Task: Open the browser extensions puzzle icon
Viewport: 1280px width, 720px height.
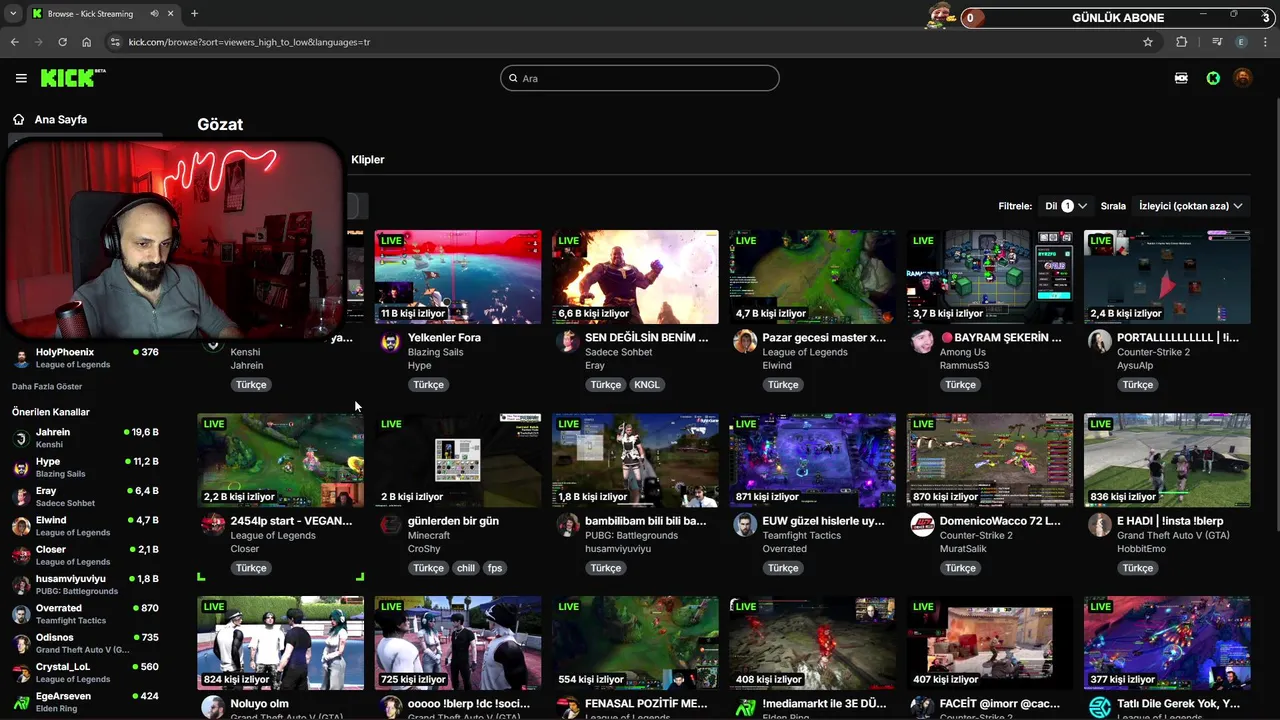Action: [x=1182, y=42]
